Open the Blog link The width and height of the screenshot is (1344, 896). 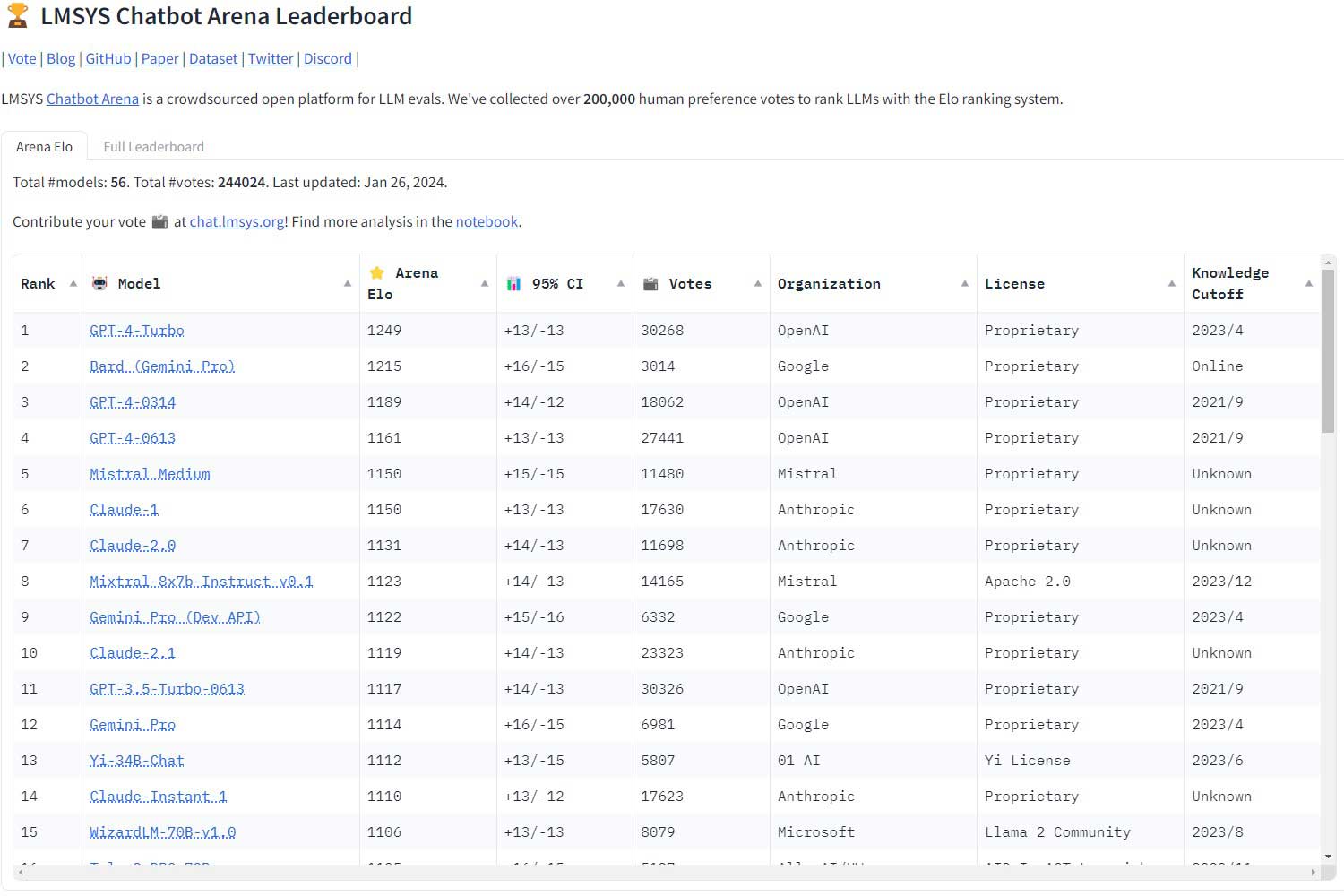point(61,58)
